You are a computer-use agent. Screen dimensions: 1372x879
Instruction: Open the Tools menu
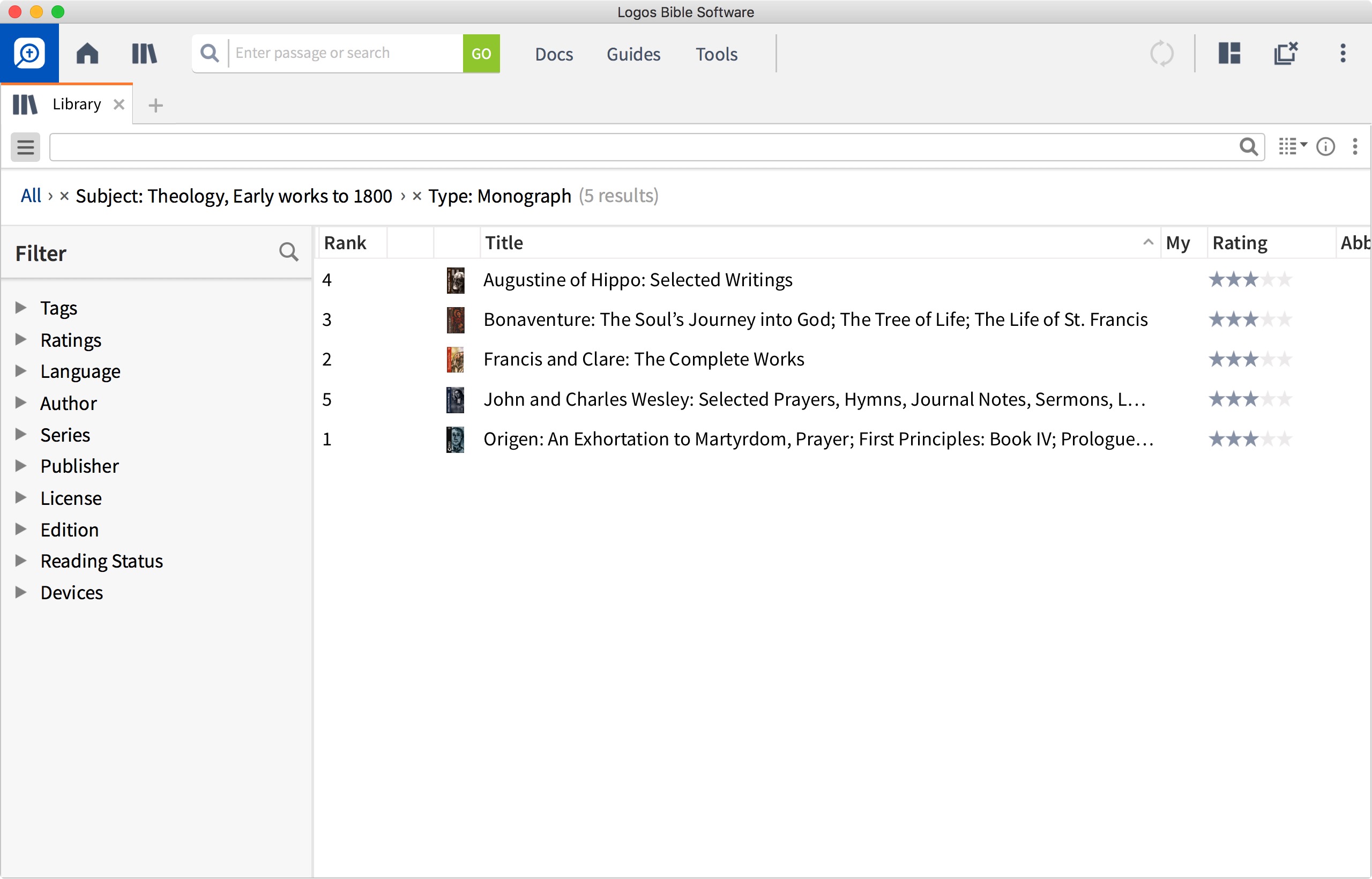[x=716, y=54]
